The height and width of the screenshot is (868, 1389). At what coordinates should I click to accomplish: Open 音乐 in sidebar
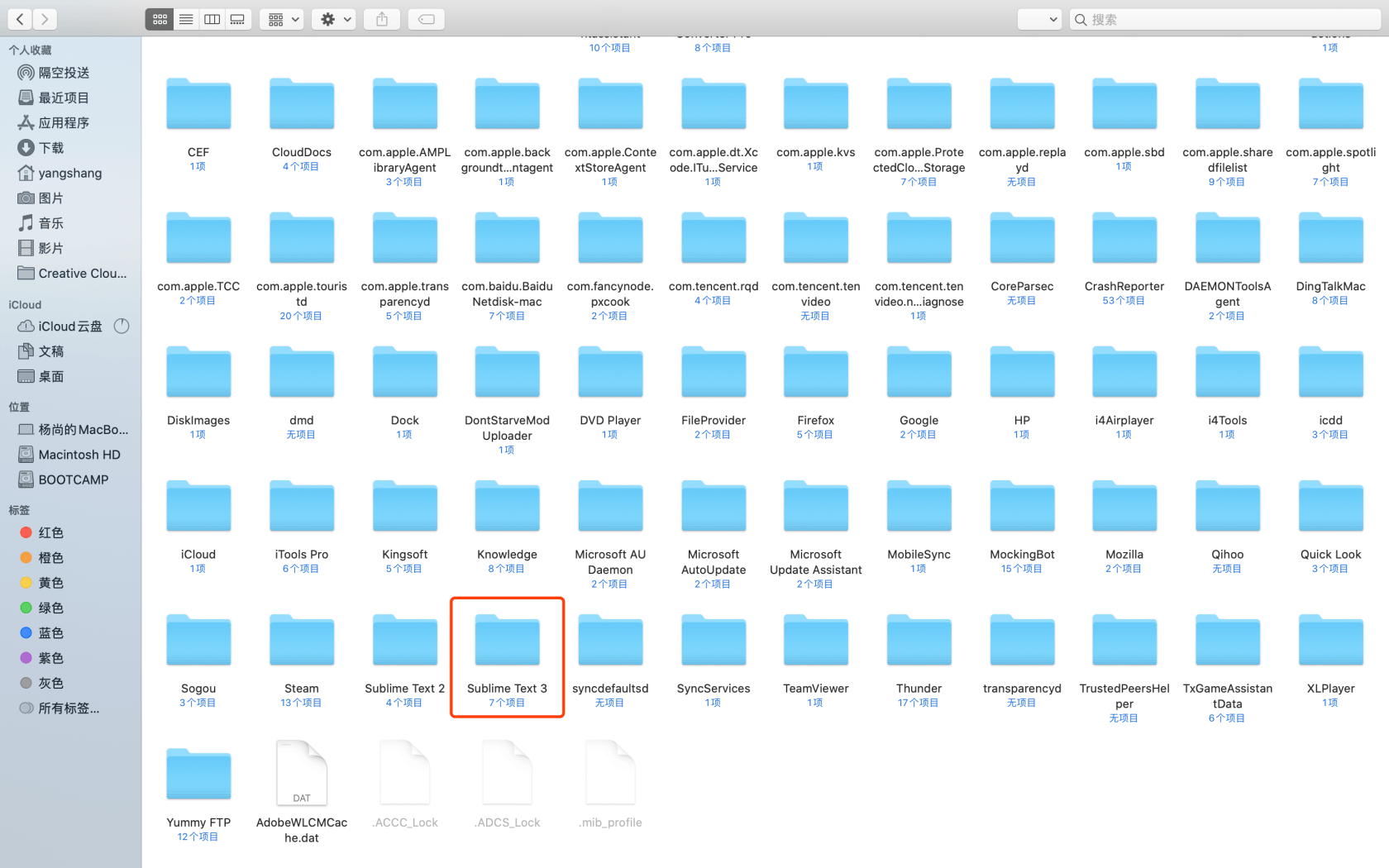coord(51,223)
